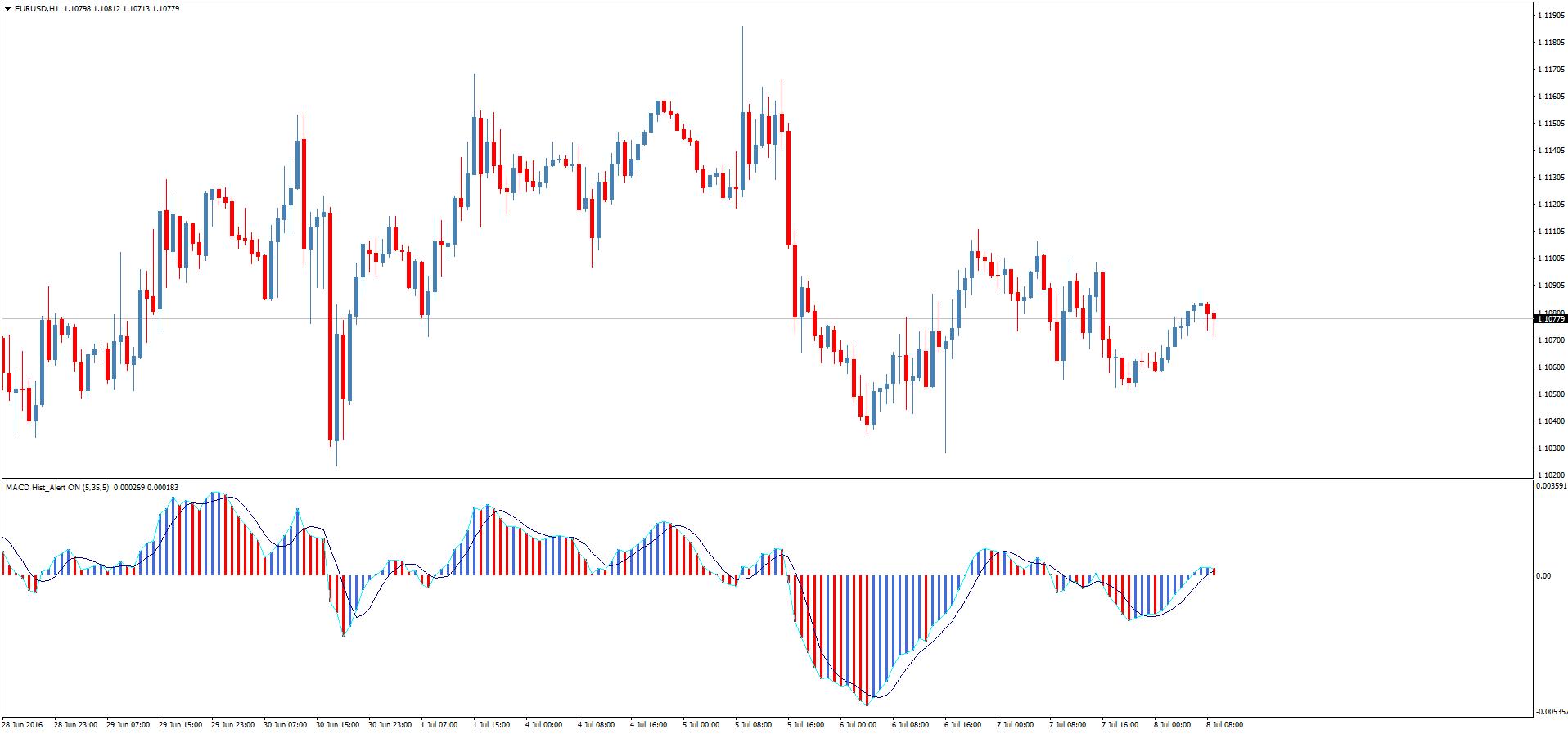Click the EURUSD,H1 chart symbol label
Viewport: 1568px width, 734px height.
click(x=36, y=9)
